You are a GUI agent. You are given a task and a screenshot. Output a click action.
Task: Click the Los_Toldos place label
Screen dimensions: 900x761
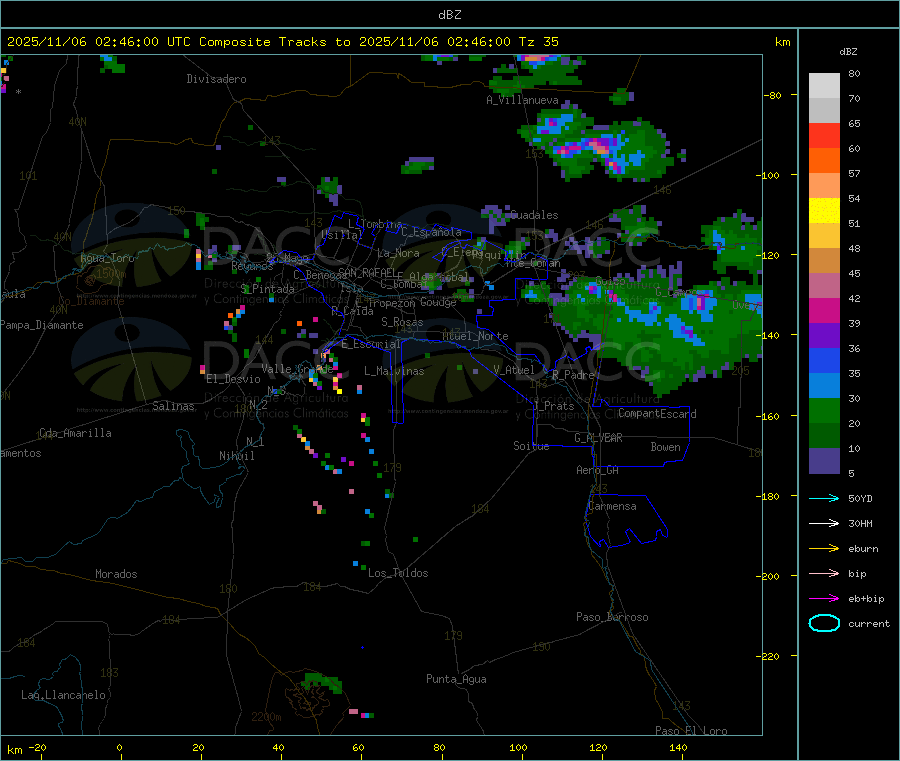point(398,573)
